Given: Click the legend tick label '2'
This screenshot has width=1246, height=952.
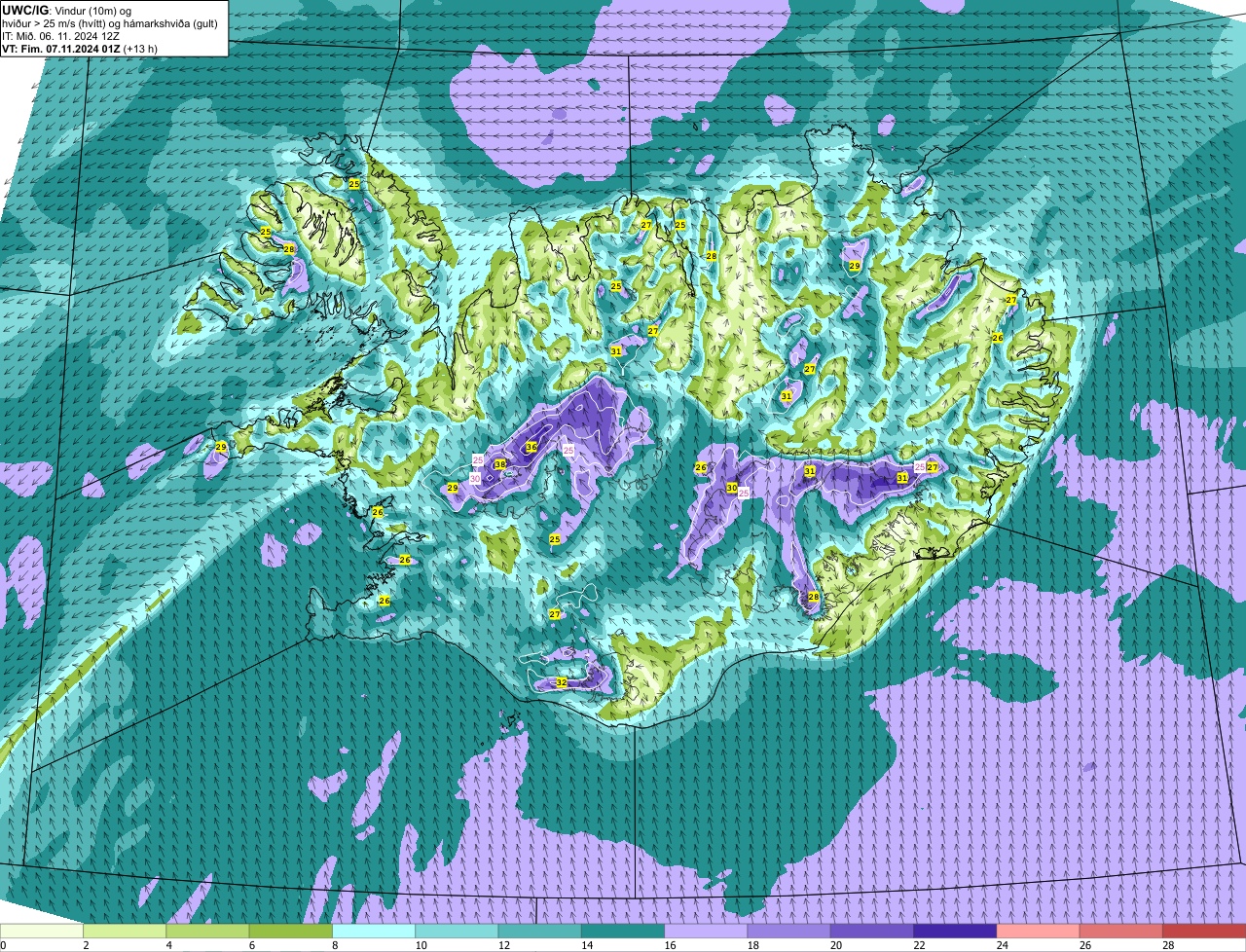Looking at the screenshot, I should (x=86, y=945).
